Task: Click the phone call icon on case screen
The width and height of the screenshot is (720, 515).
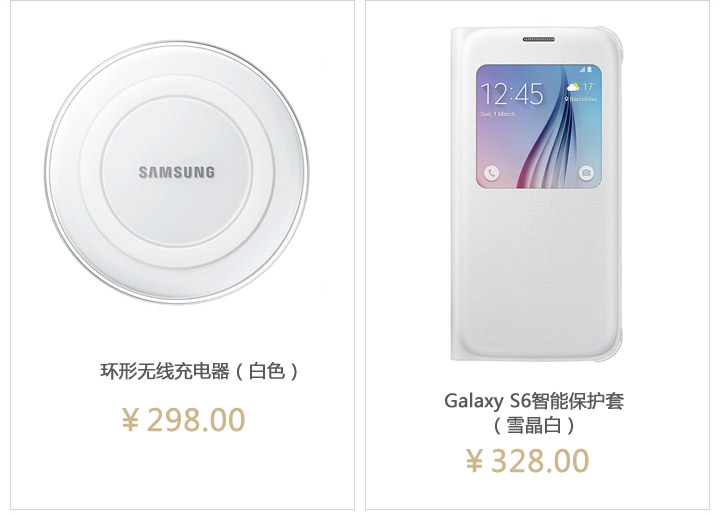Action: [x=491, y=173]
